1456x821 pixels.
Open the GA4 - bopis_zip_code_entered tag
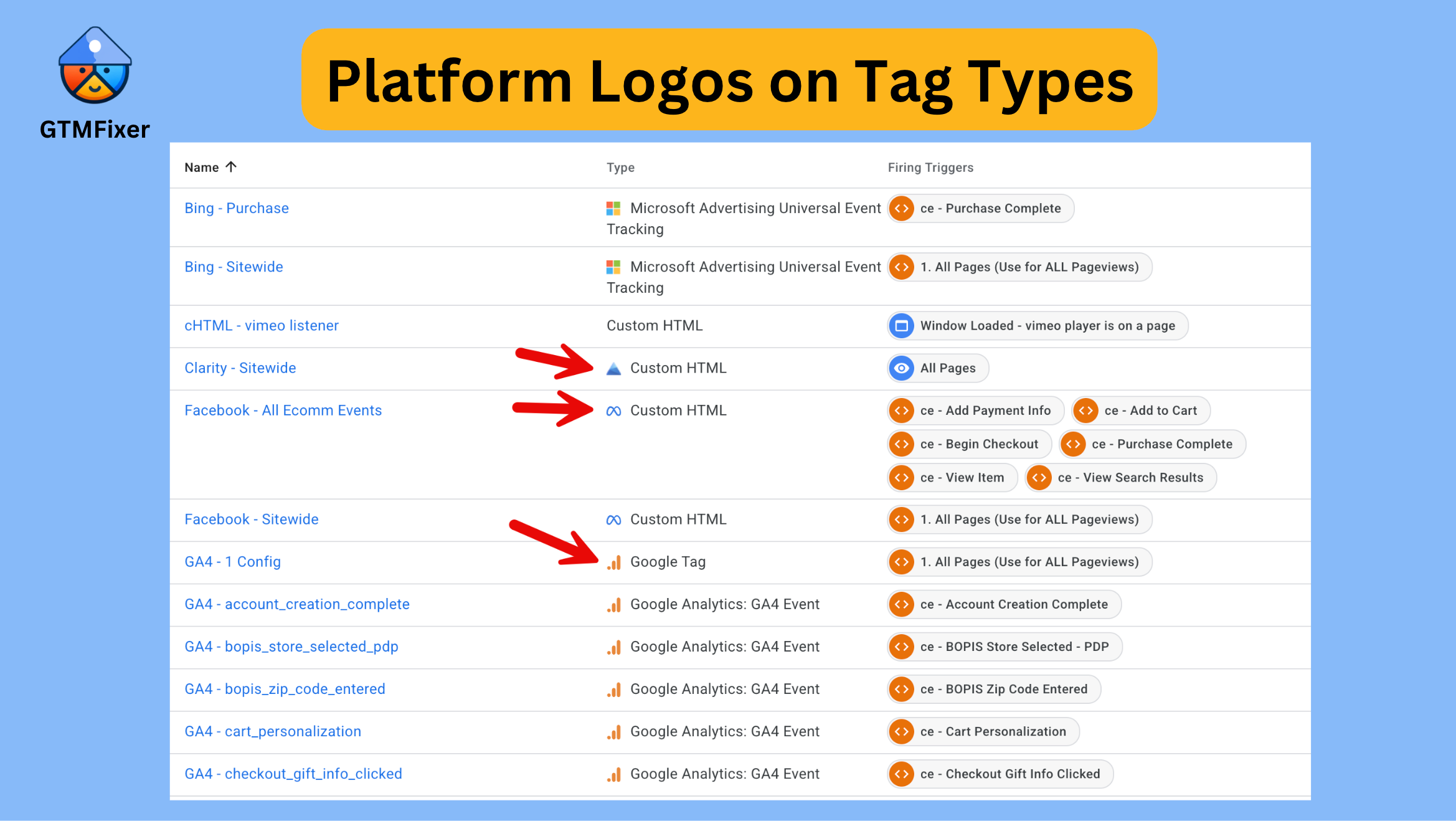tap(285, 688)
